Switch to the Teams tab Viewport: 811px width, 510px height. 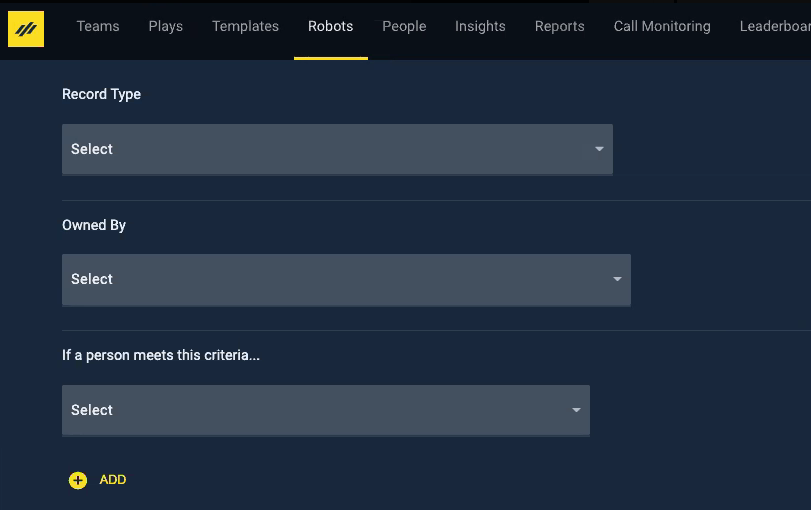[98, 26]
